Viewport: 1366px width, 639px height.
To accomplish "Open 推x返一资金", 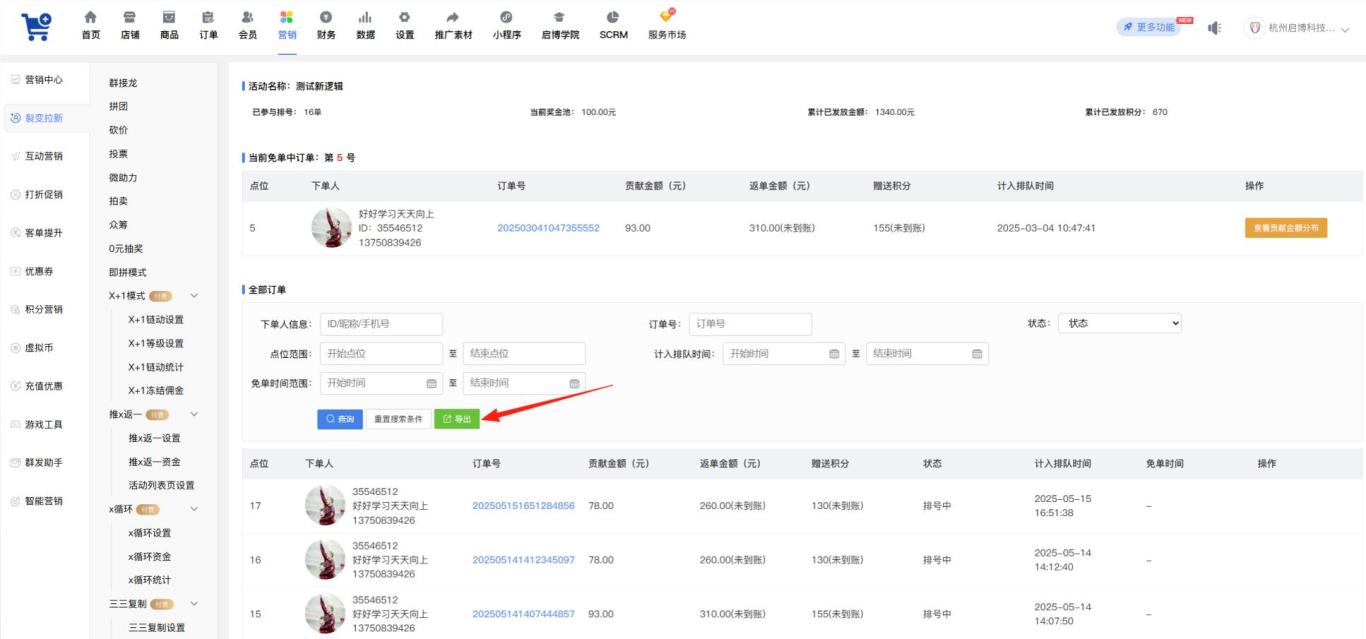I will [154, 462].
